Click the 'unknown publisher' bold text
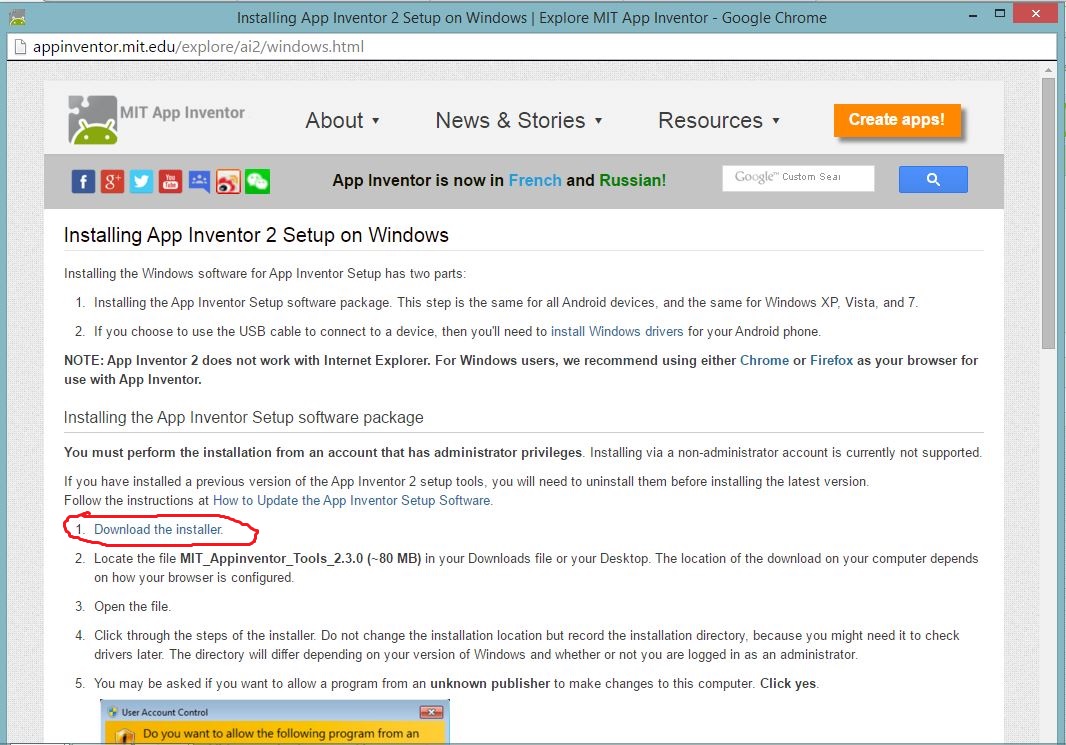 (489, 684)
